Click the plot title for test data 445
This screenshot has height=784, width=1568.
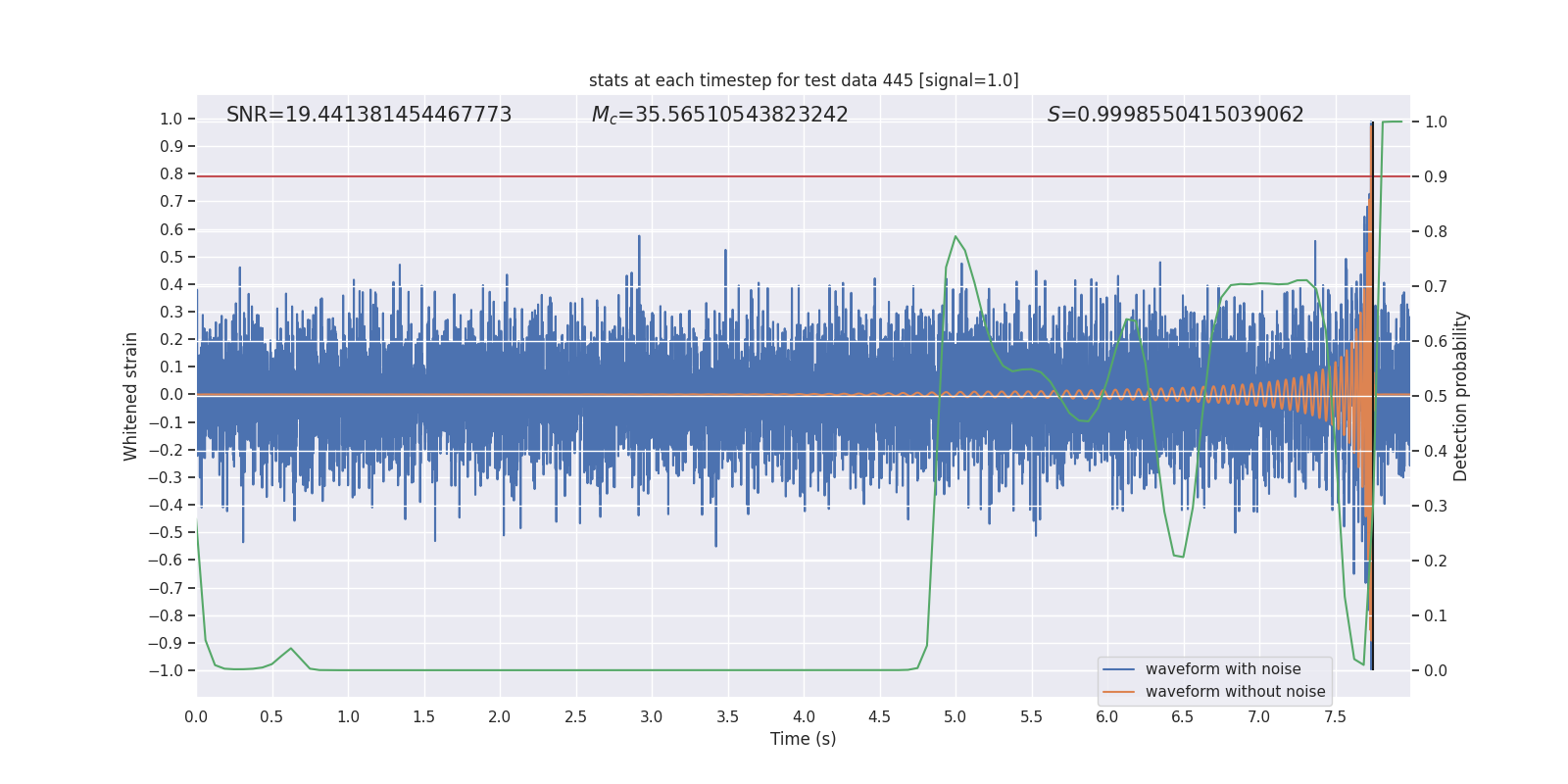pyautogui.click(x=804, y=80)
